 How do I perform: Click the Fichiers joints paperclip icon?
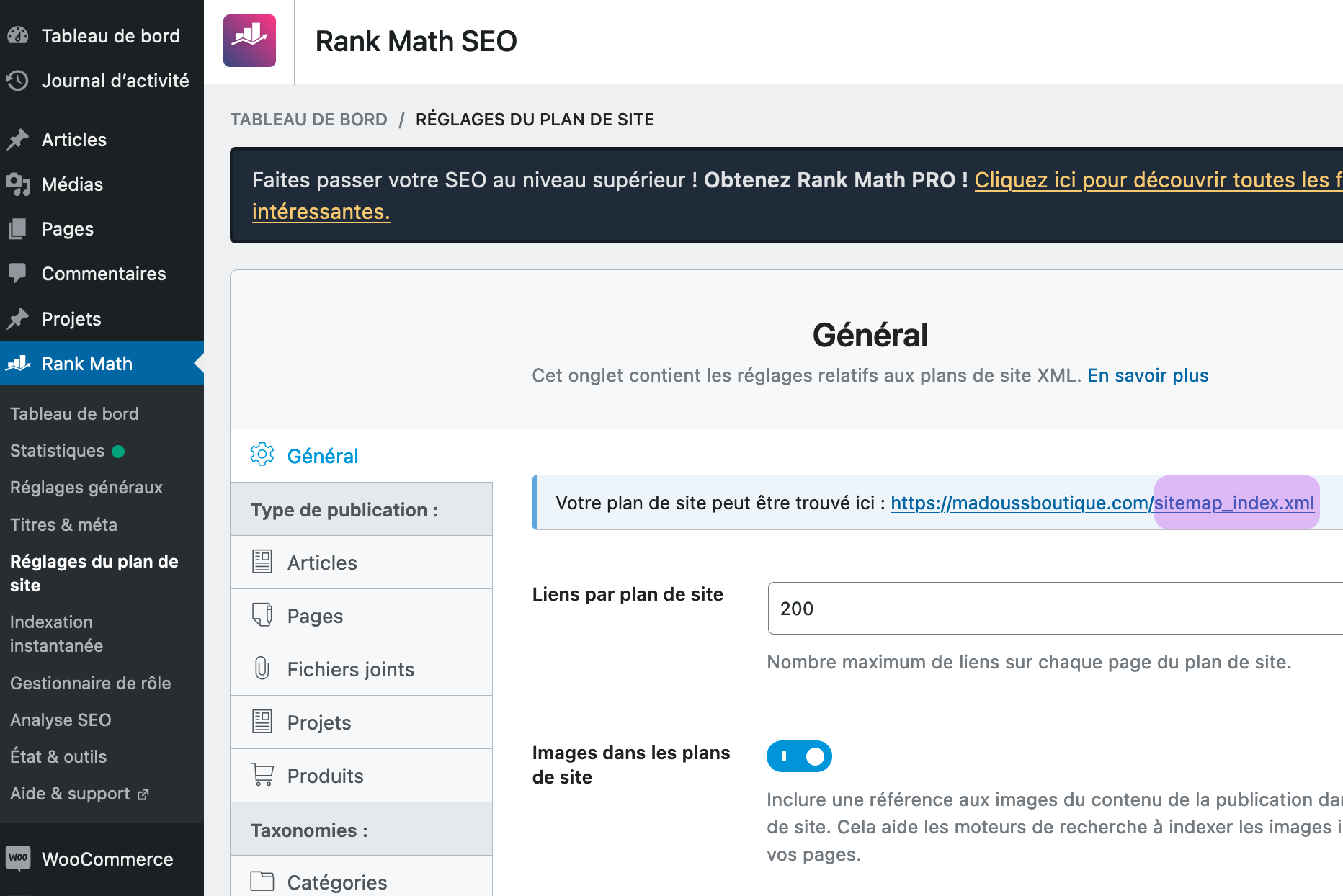click(x=262, y=668)
